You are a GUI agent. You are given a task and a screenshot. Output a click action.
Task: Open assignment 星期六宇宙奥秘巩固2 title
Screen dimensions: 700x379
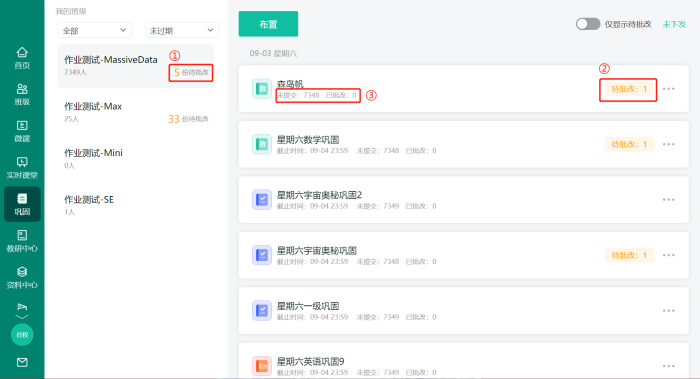click(319, 195)
